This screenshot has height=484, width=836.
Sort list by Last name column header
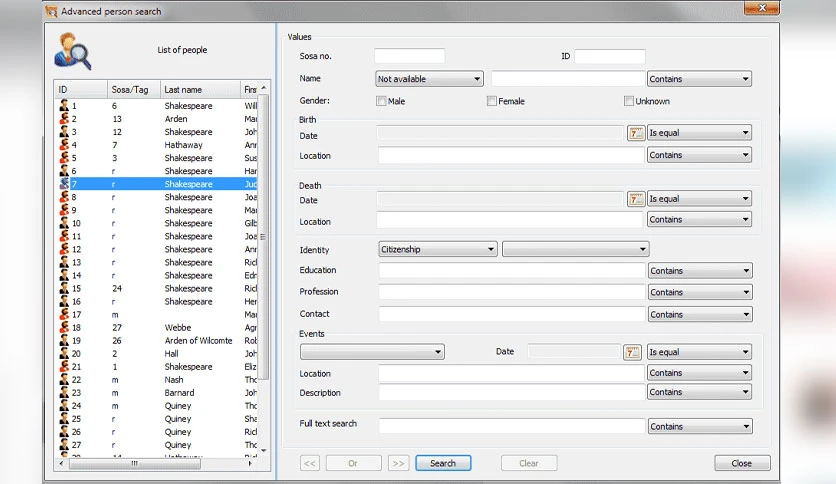pyautogui.click(x=200, y=90)
